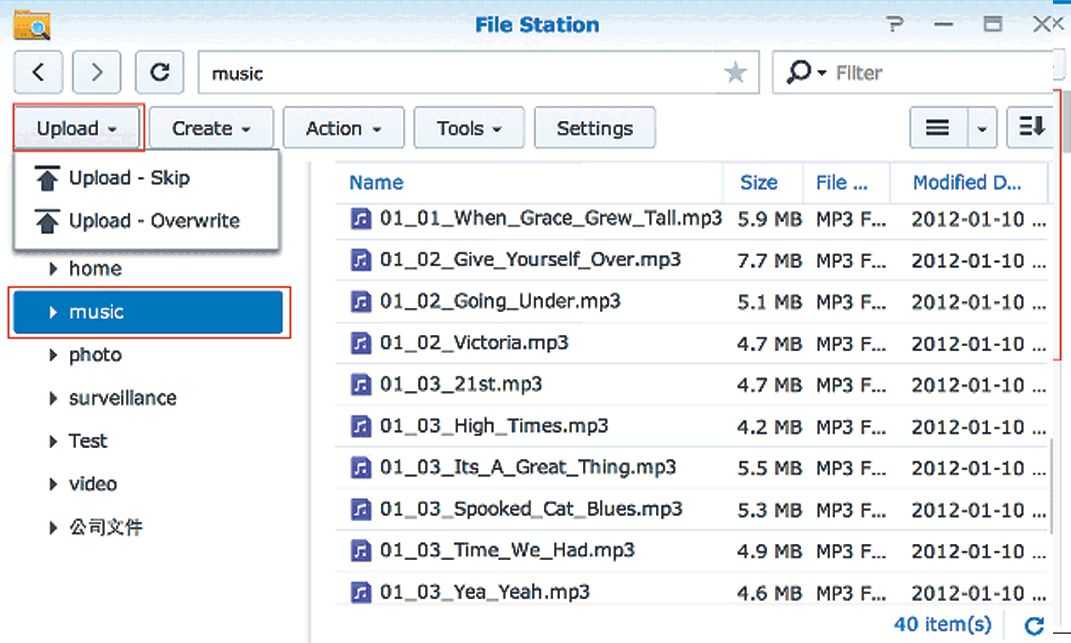The height and width of the screenshot is (643, 1071).
Task: Expand the surveillance folder arrow
Action: (53, 398)
